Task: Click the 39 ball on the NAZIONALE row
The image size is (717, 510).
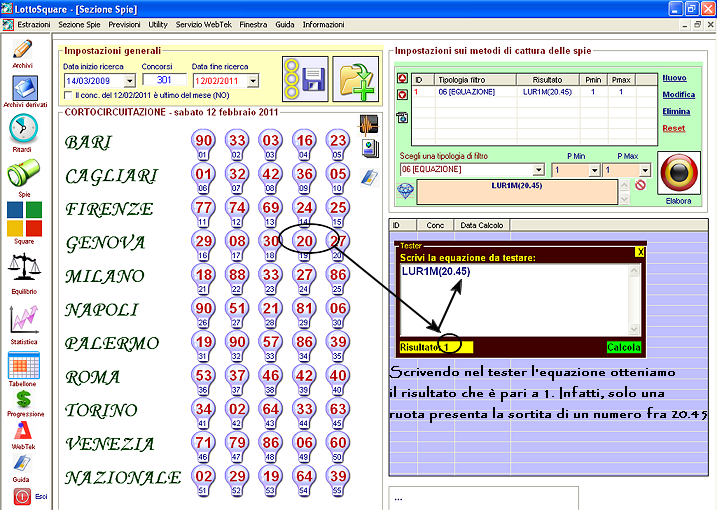Action: pyautogui.click(x=338, y=476)
